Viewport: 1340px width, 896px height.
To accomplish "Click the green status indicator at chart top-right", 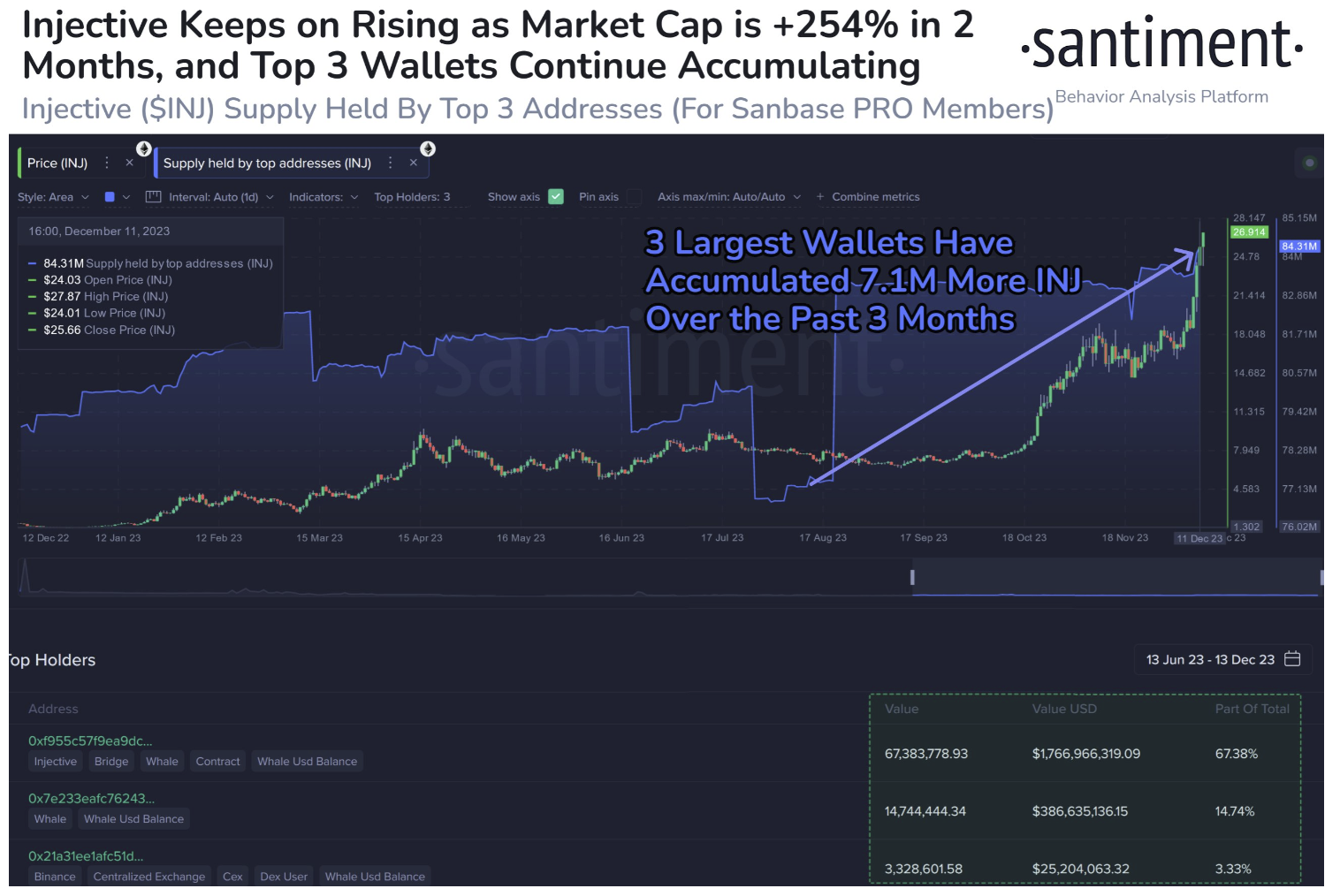I will [x=1310, y=163].
